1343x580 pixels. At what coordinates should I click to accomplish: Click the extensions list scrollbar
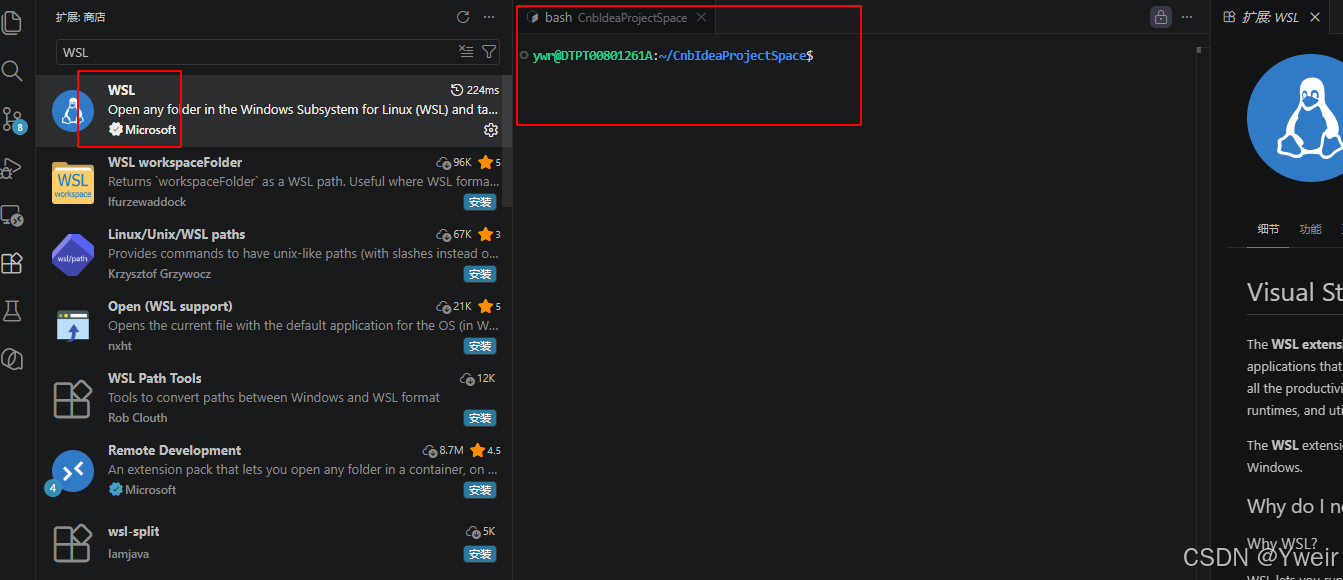[508, 141]
